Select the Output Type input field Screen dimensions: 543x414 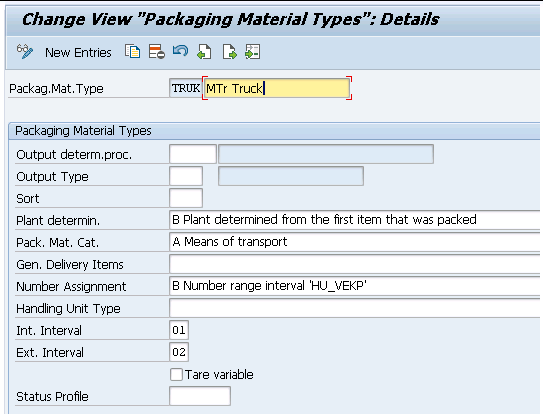[x=186, y=176]
